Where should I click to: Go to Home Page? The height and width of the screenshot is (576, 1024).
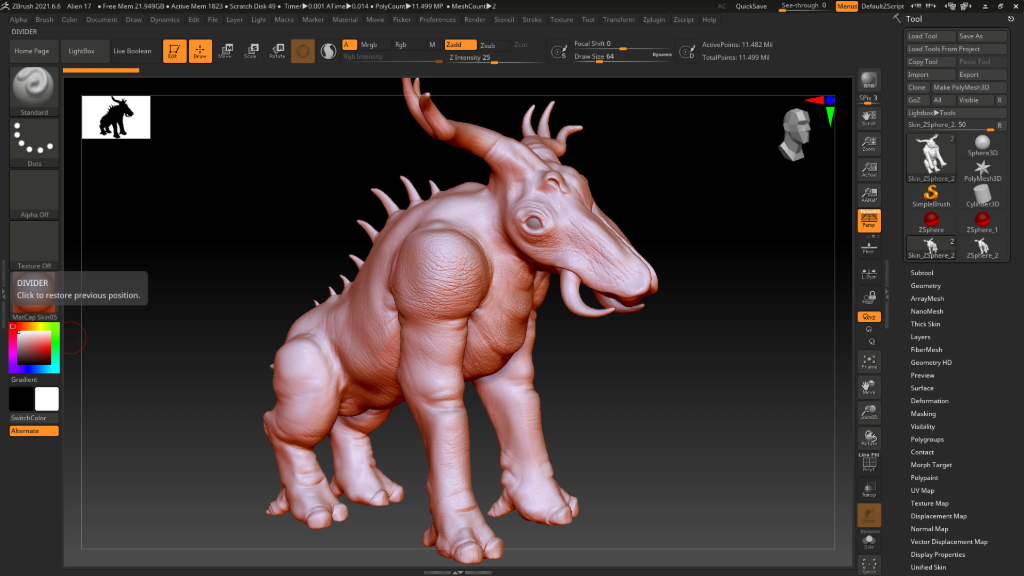pos(32,51)
